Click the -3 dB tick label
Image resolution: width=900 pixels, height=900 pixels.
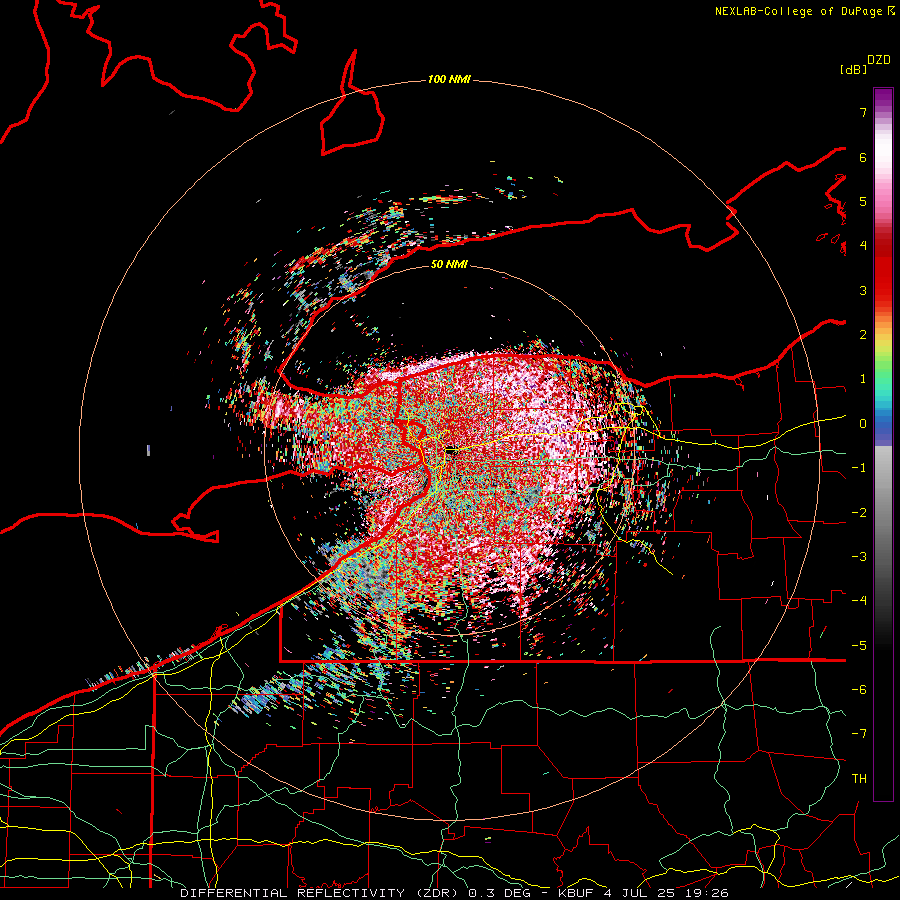859,557
